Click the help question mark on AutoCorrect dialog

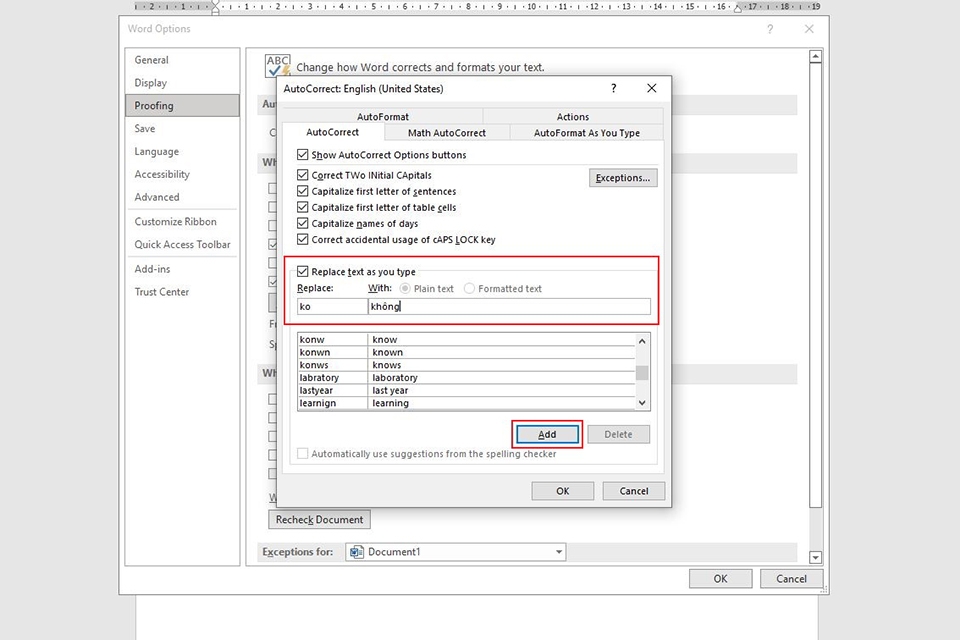click(613, 88)
